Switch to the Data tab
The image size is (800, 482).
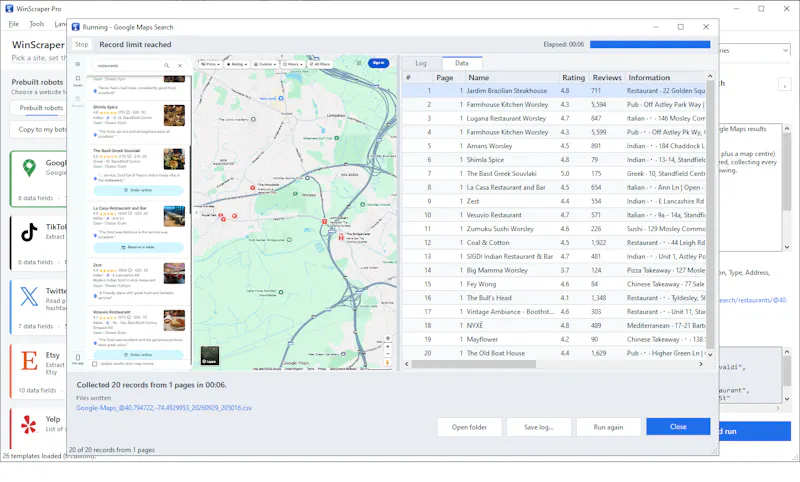(x=462, y=63)
